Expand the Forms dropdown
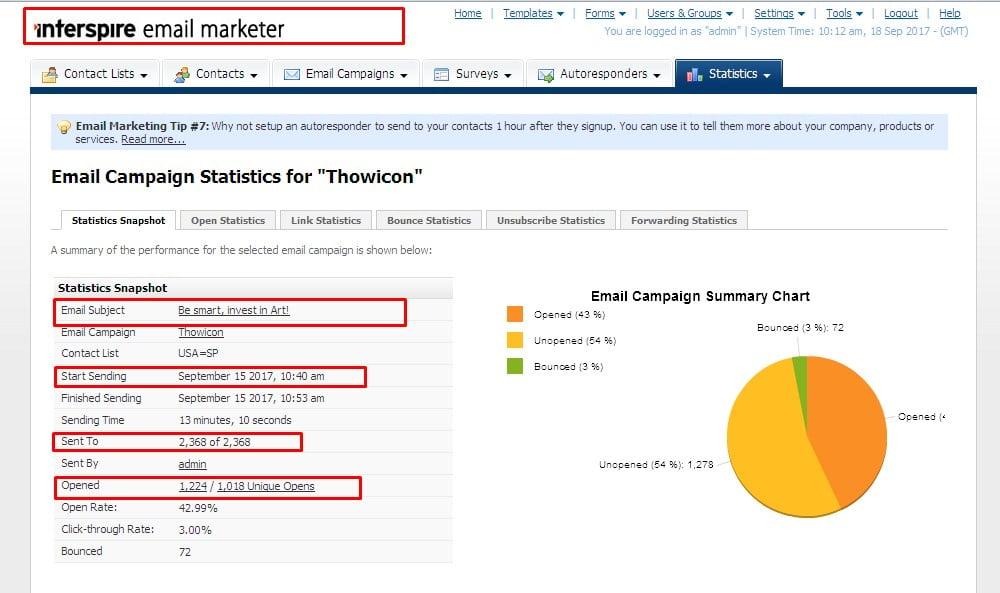 (601, 13)
